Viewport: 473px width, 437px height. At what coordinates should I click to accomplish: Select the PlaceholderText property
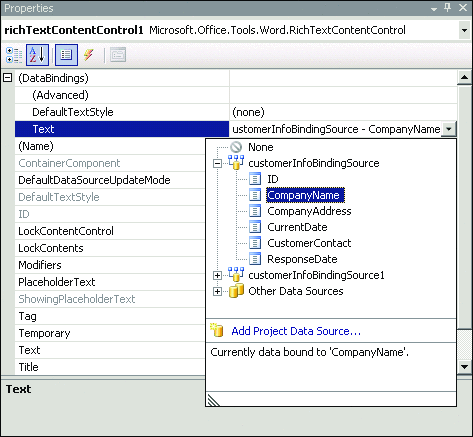(110, 282)
